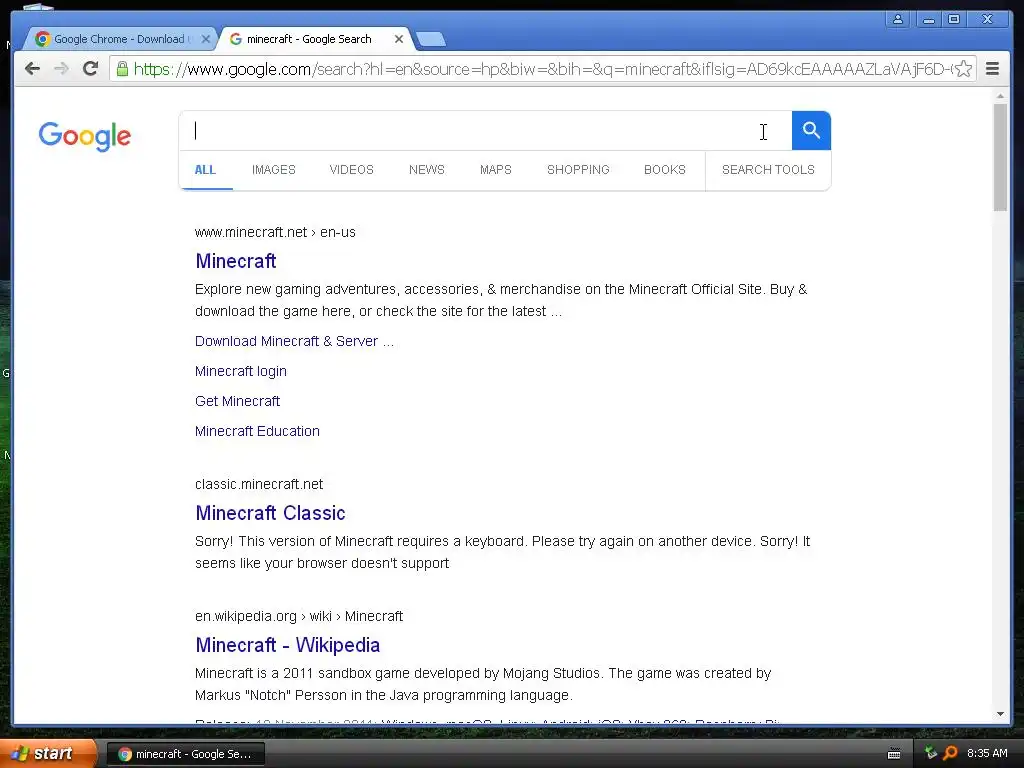1024x768 pixels.
Task: Open the Chrome hamburger menu
Action: click(x=992, y=69)
